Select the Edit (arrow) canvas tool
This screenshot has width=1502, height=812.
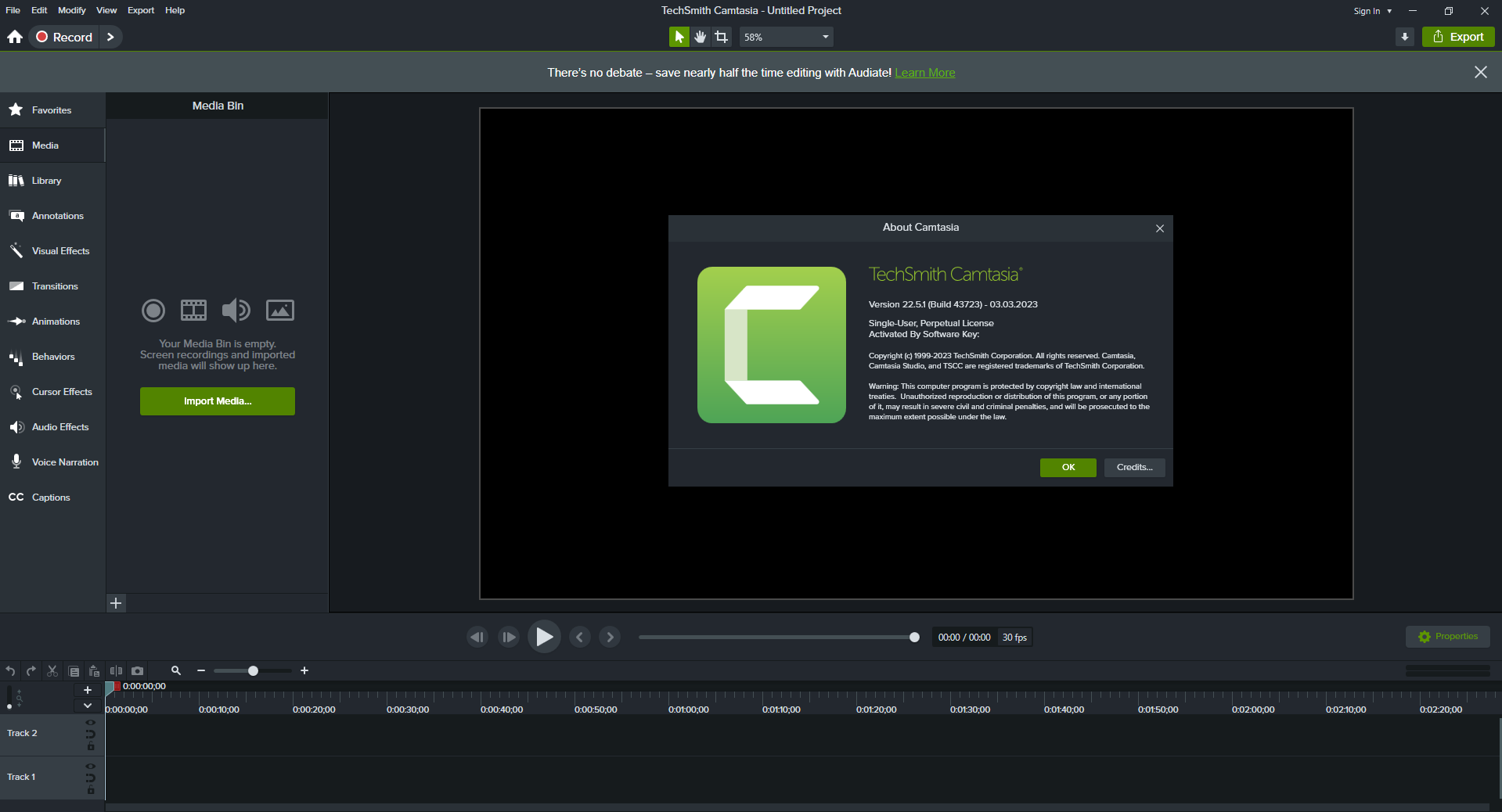click(679, 37)
